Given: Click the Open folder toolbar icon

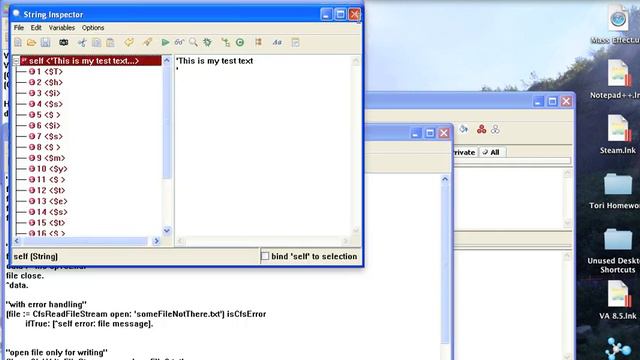Looking at the screenshot, I should 31,42.
